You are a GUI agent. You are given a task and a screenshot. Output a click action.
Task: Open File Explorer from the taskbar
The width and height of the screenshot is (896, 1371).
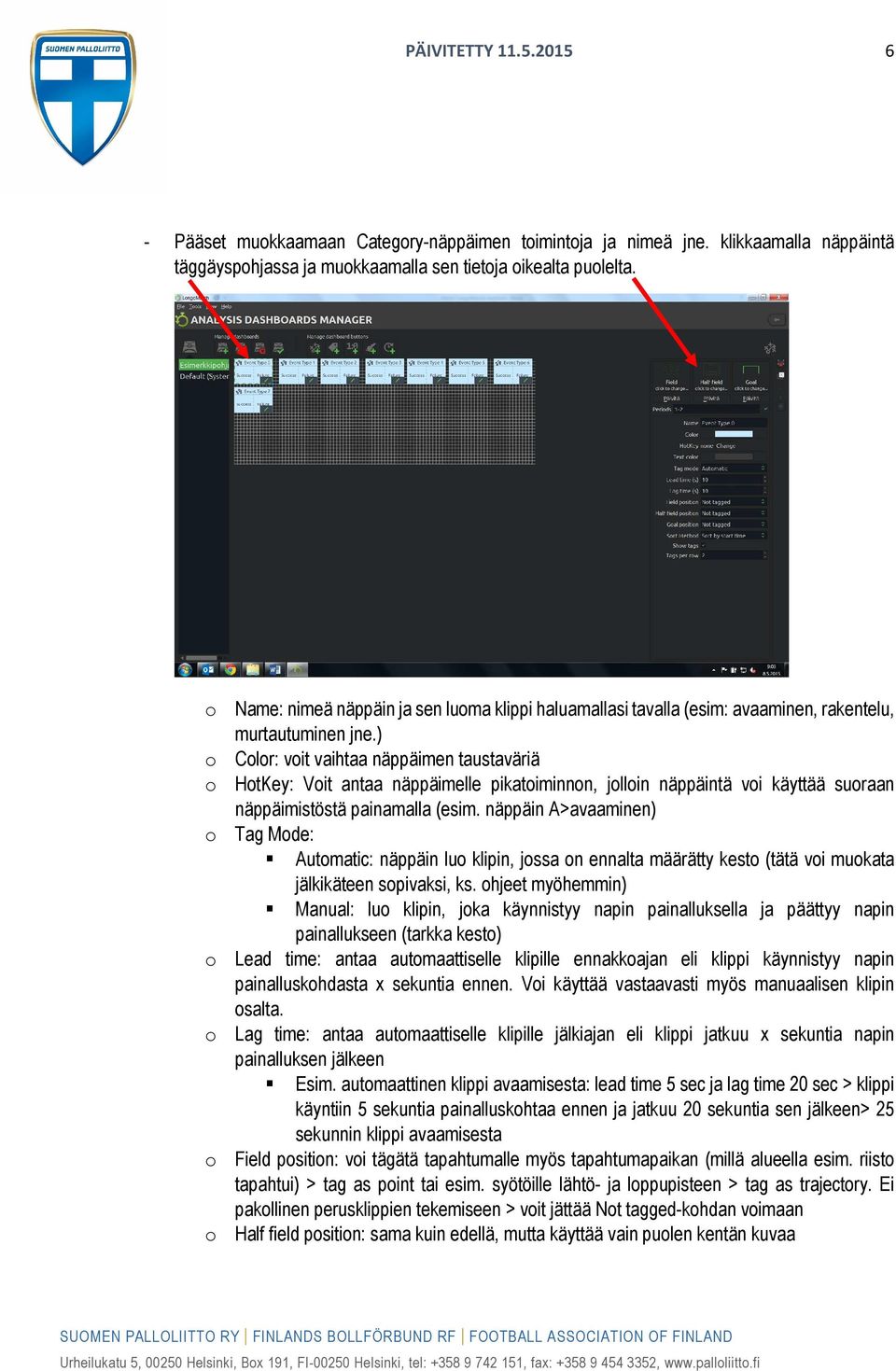pos(252,669)
